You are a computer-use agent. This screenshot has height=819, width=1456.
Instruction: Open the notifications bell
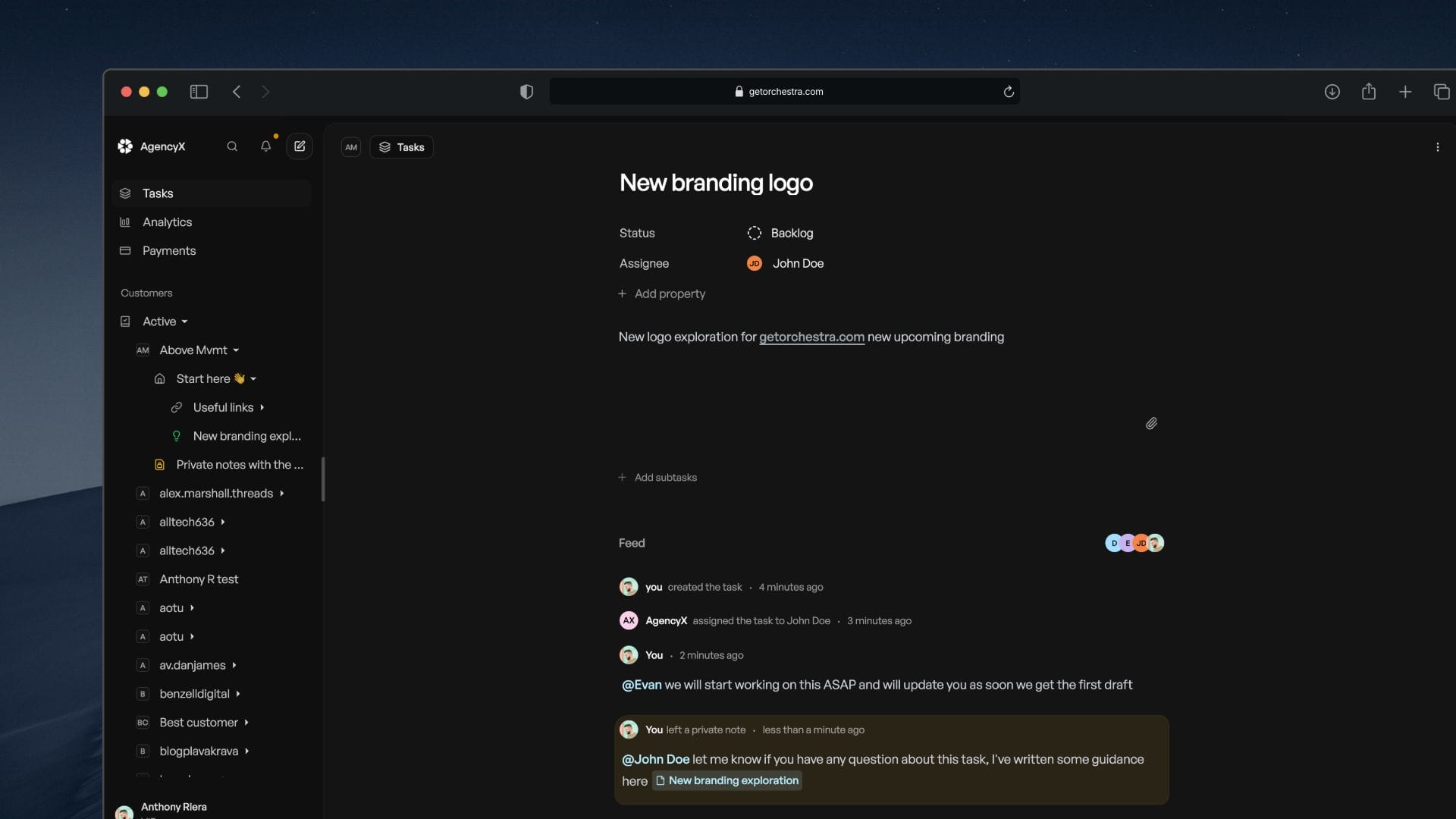tap(265, 146)
